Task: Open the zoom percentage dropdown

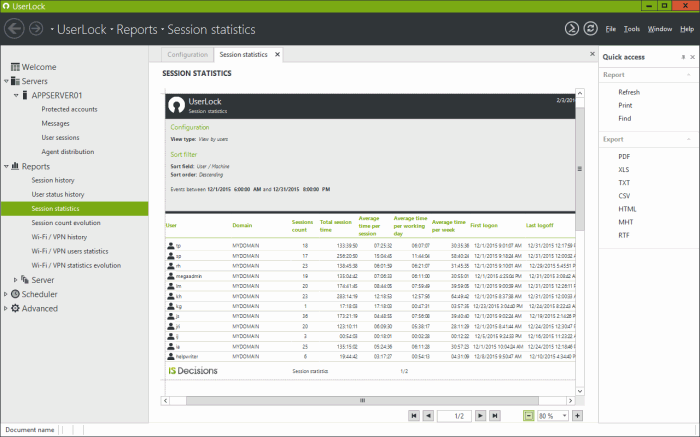Action: point(564,416)
